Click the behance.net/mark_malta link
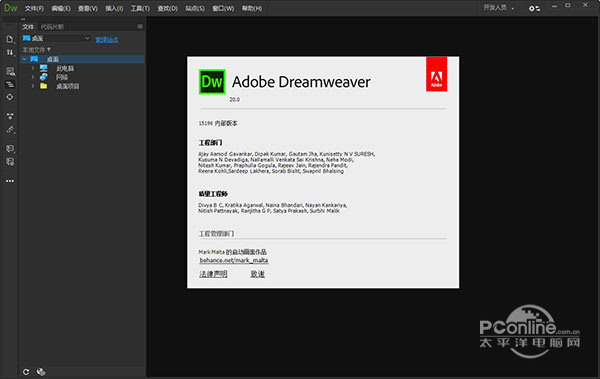 [x=234, y=260]
